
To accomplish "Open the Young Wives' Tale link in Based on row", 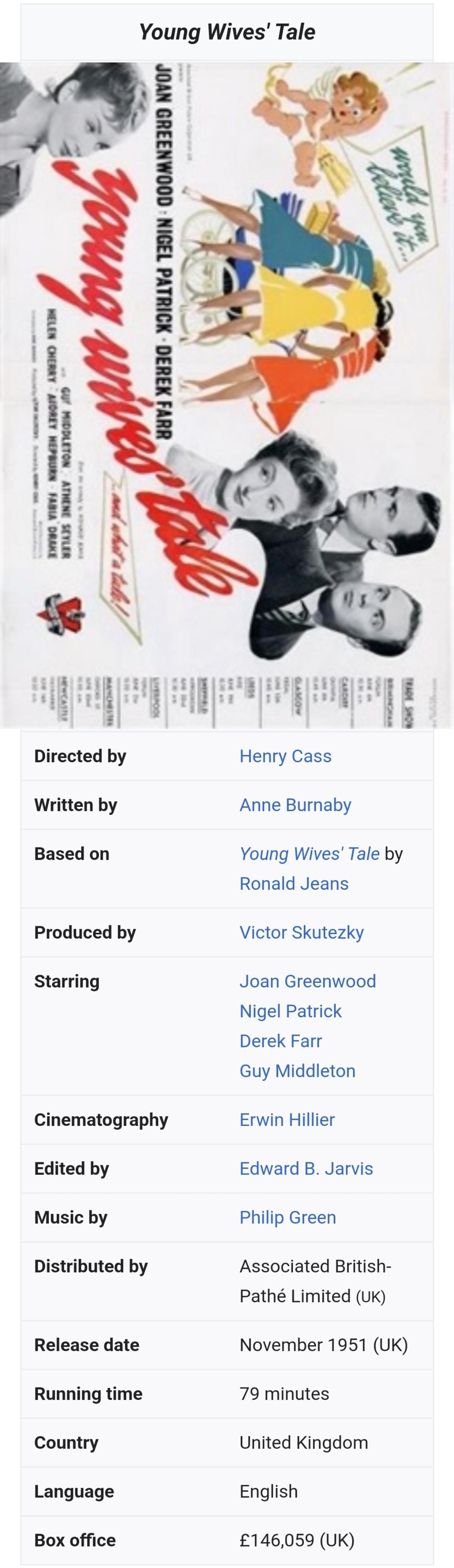I will pyautogui.click(x=309, y=853).
